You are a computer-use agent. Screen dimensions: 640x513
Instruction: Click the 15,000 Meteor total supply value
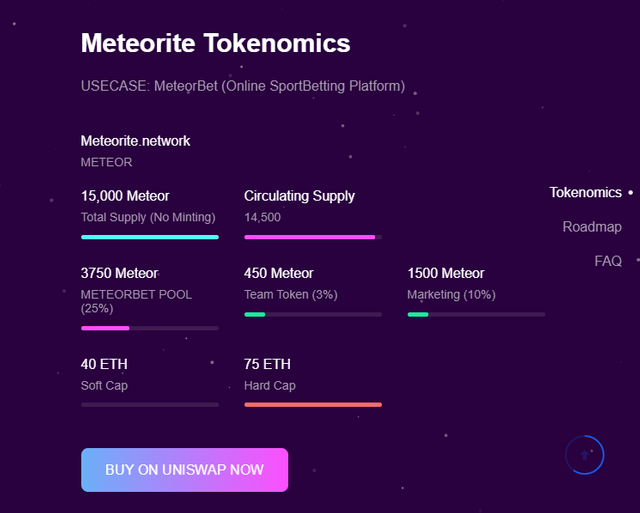125,196
